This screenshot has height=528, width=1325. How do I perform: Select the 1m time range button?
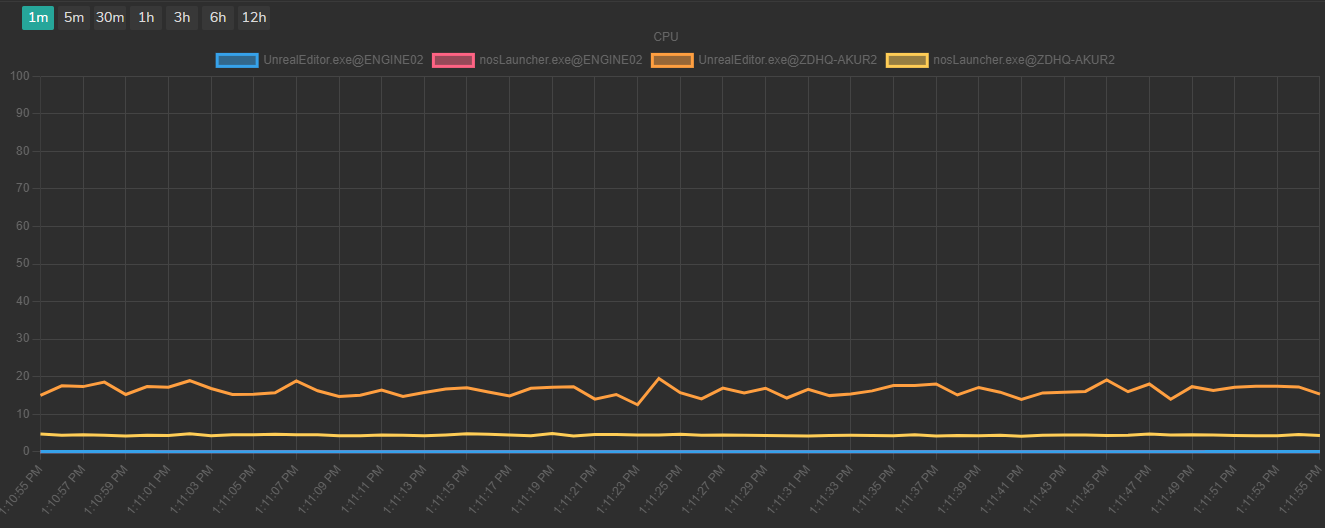coord(38,17)
